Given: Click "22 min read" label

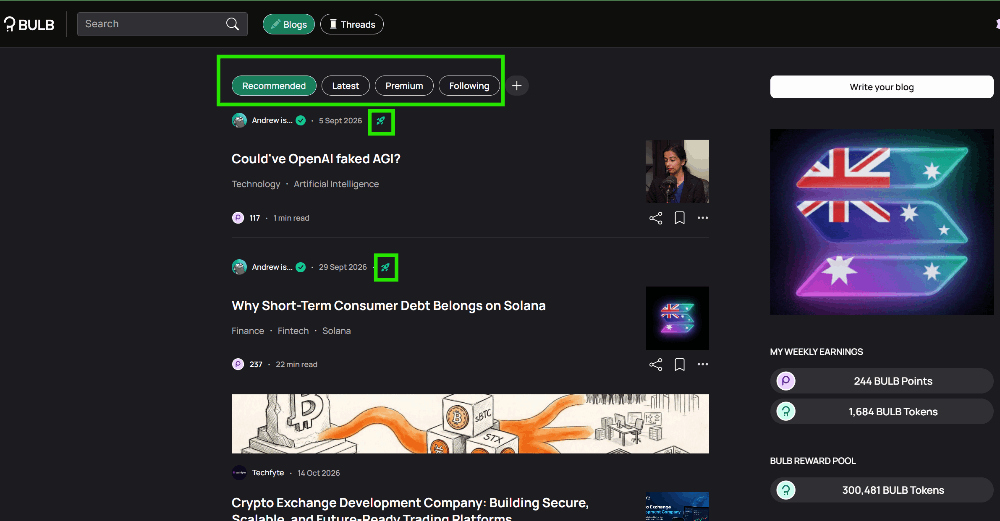Looking at the screenshot, I should [297, 365].
